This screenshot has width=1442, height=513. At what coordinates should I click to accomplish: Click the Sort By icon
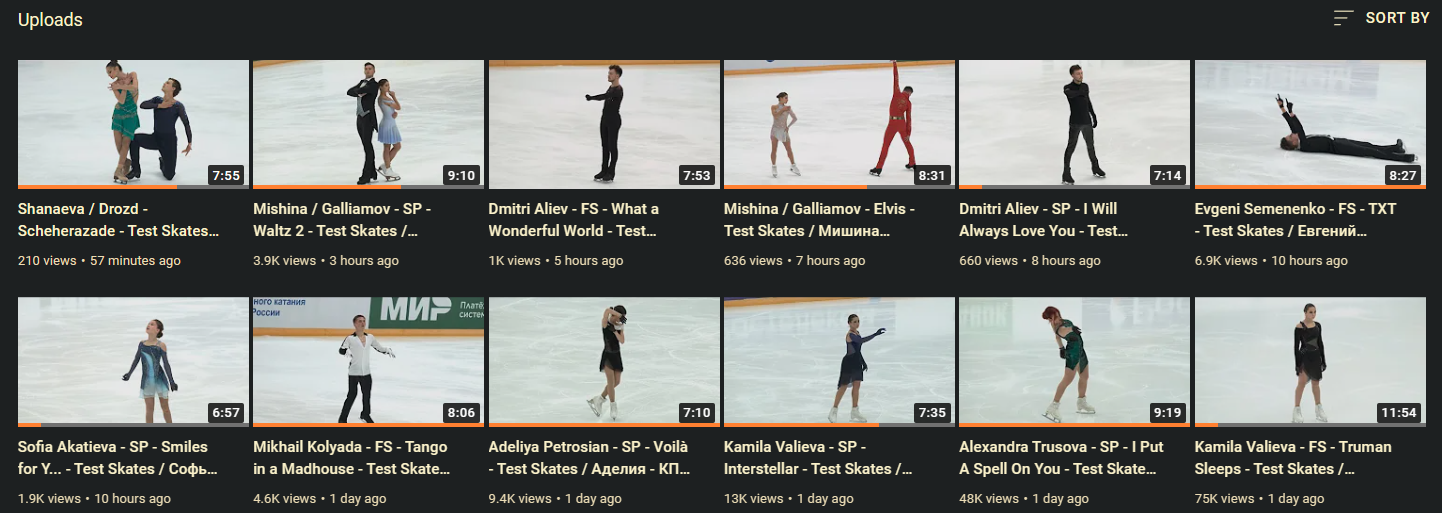click(1344, 18)
